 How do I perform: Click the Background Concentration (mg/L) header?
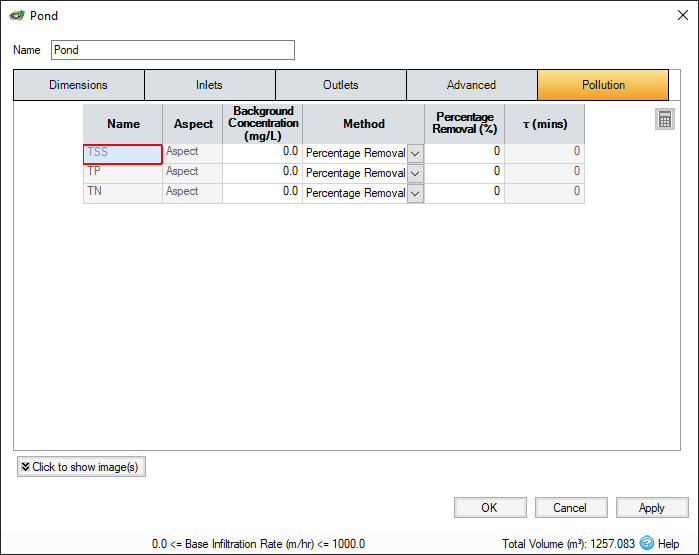(x=263, y=124)
